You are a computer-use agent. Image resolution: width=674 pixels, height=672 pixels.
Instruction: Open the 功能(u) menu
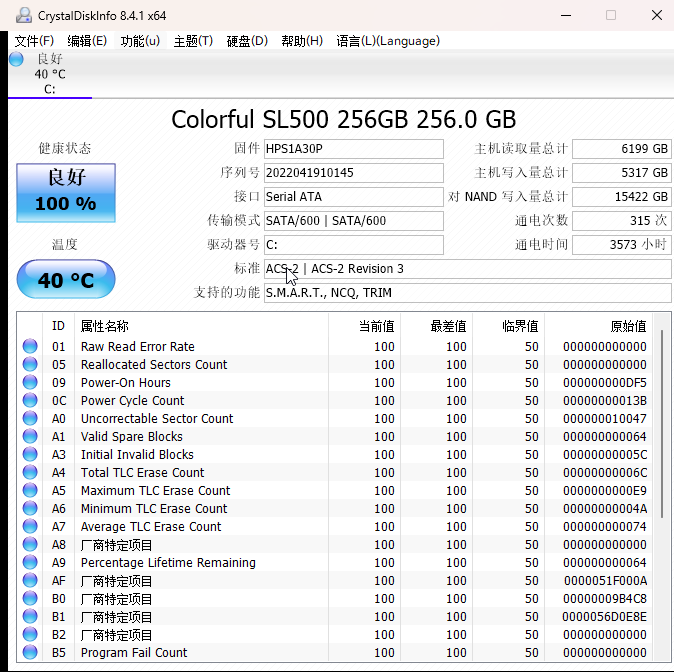140,41
